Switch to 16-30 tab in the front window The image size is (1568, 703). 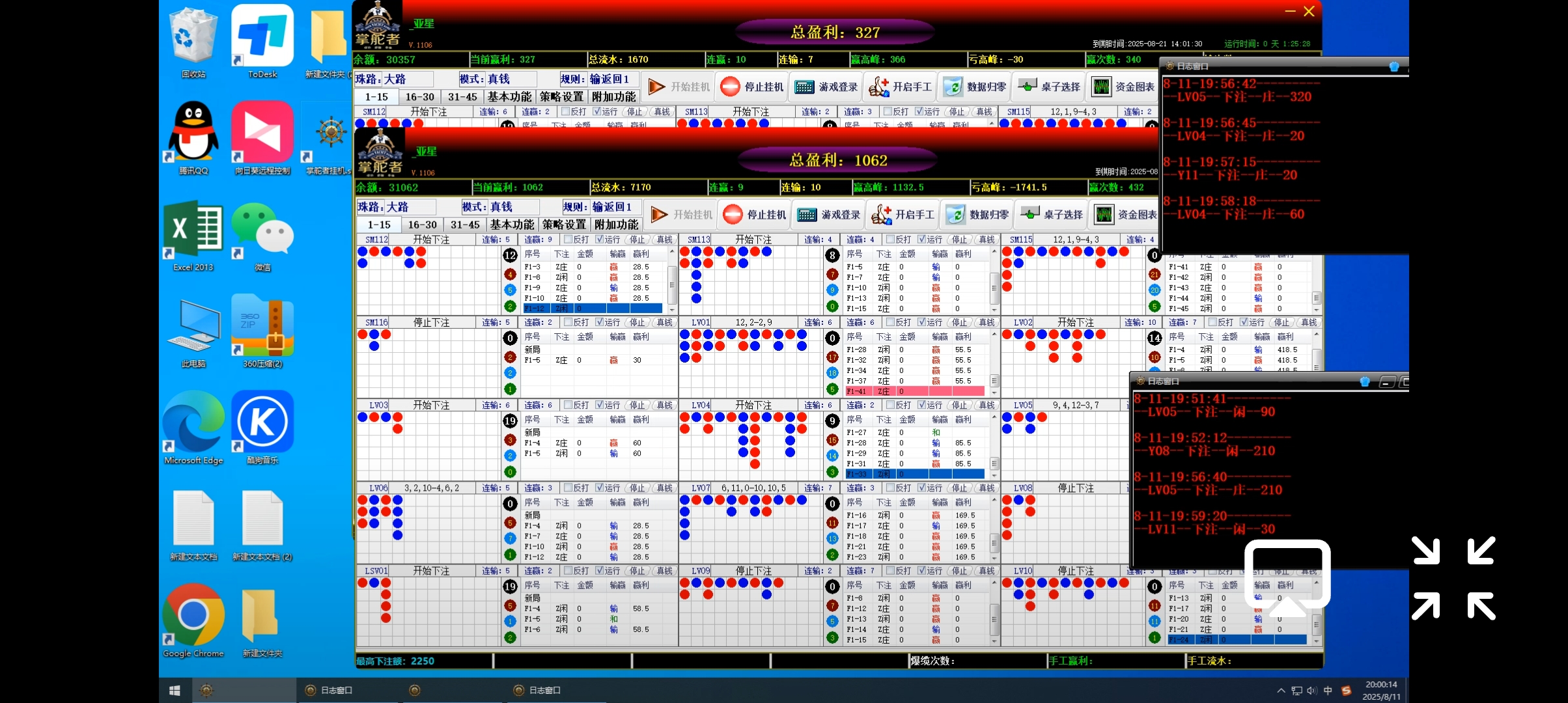click(422, 225)
